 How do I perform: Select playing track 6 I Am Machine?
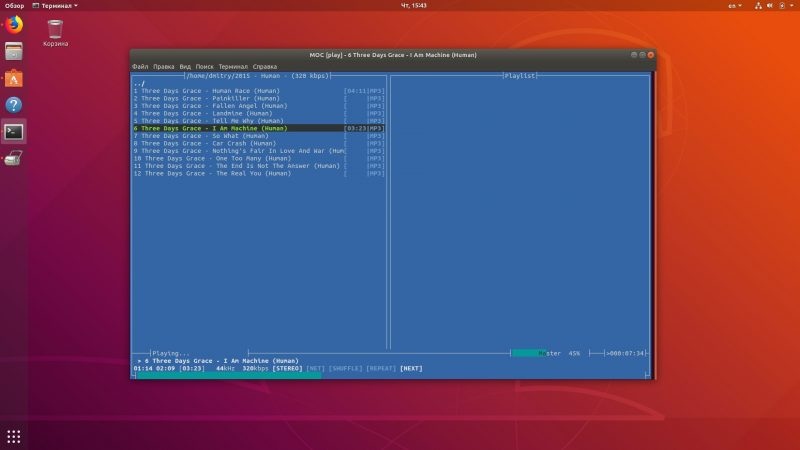(259, 128)
